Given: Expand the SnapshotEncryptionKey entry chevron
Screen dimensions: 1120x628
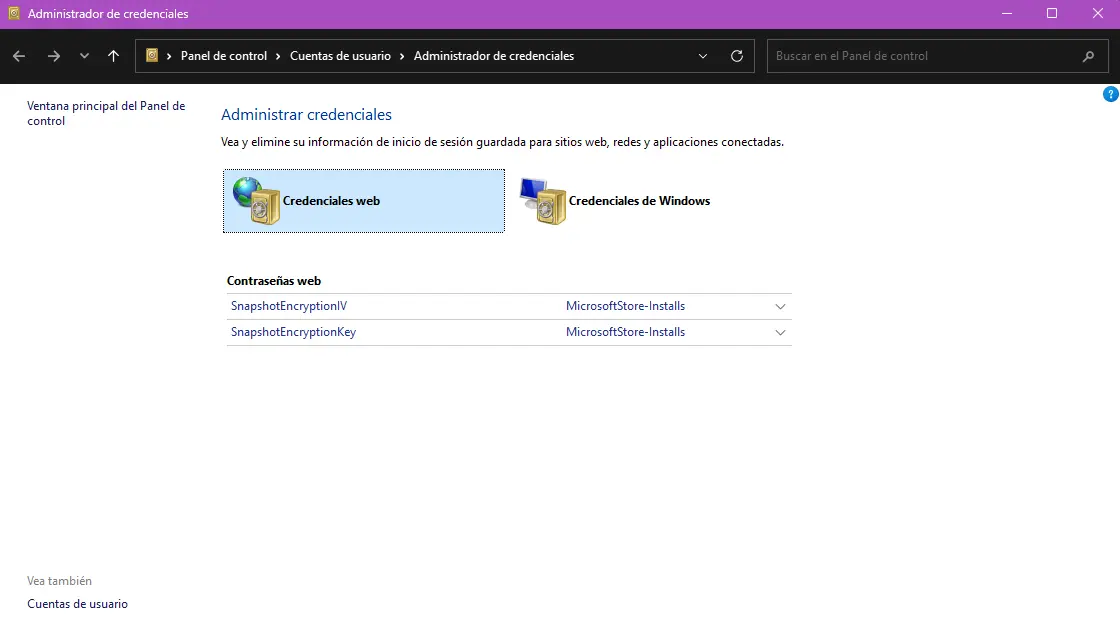Looking at the screenshot, I should [x=780, y=333].
